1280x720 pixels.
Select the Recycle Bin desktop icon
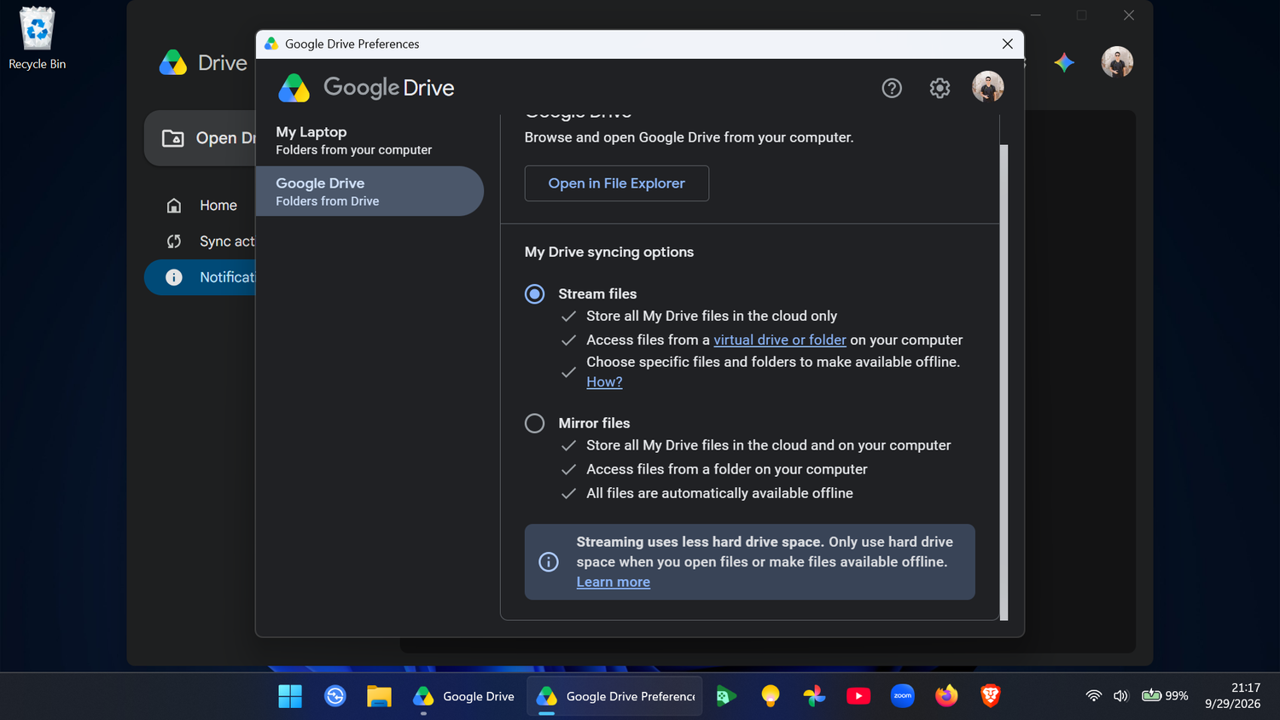[x=37, y=39]
